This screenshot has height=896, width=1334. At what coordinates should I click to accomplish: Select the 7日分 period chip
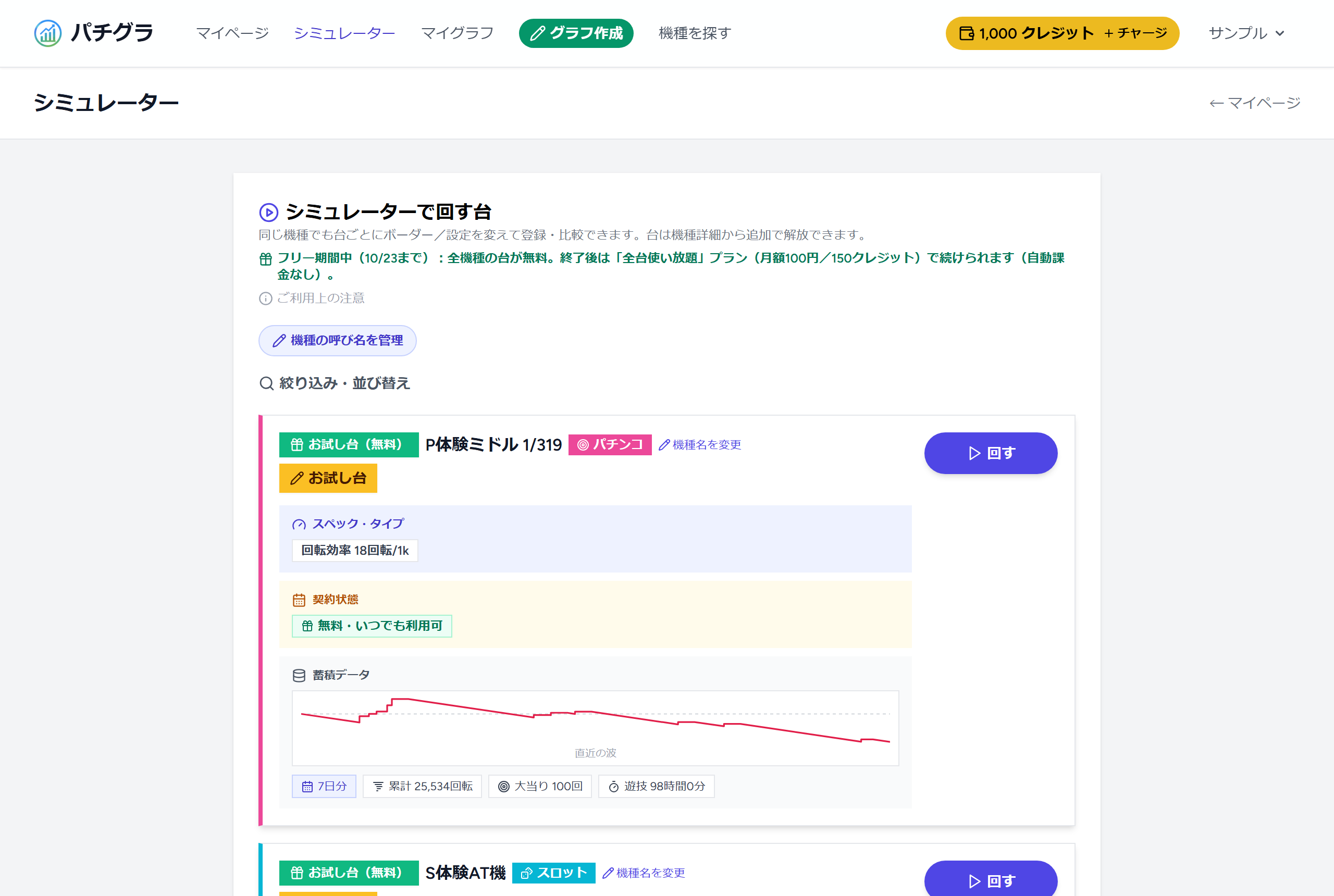(x=324, y=786)
